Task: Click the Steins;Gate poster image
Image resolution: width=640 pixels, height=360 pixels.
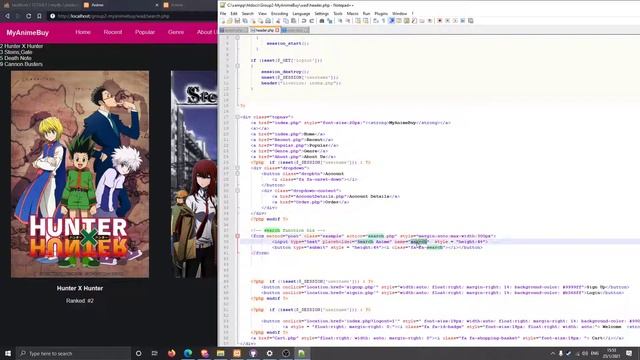Action: (x=194, y=174)
